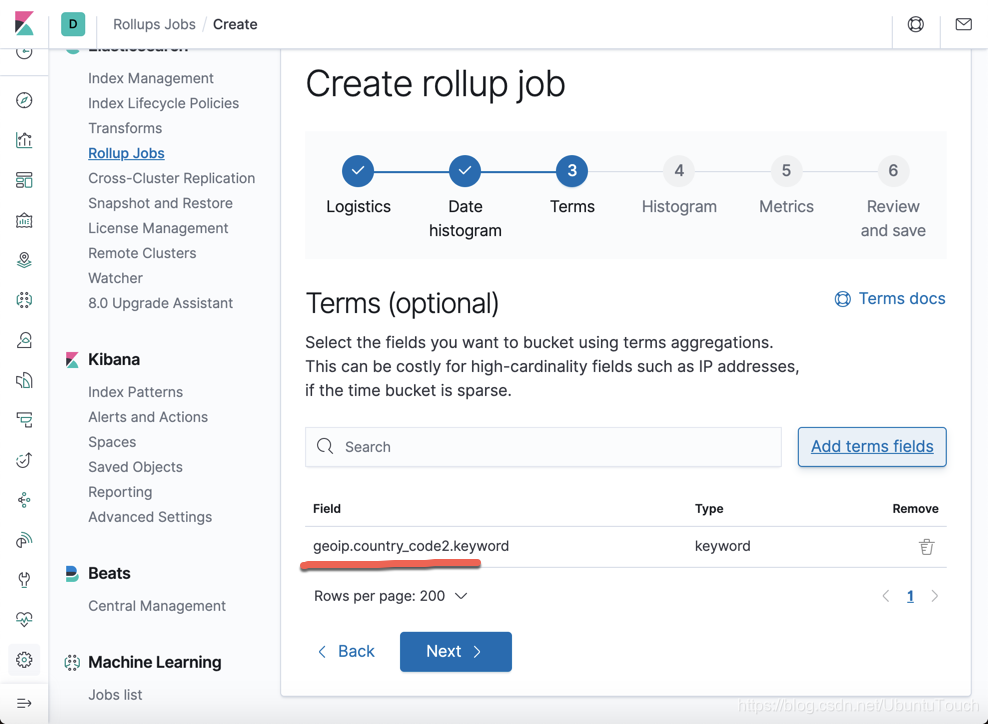
Task: Open Index Lifecycle Policies
Action: [163, 103]
